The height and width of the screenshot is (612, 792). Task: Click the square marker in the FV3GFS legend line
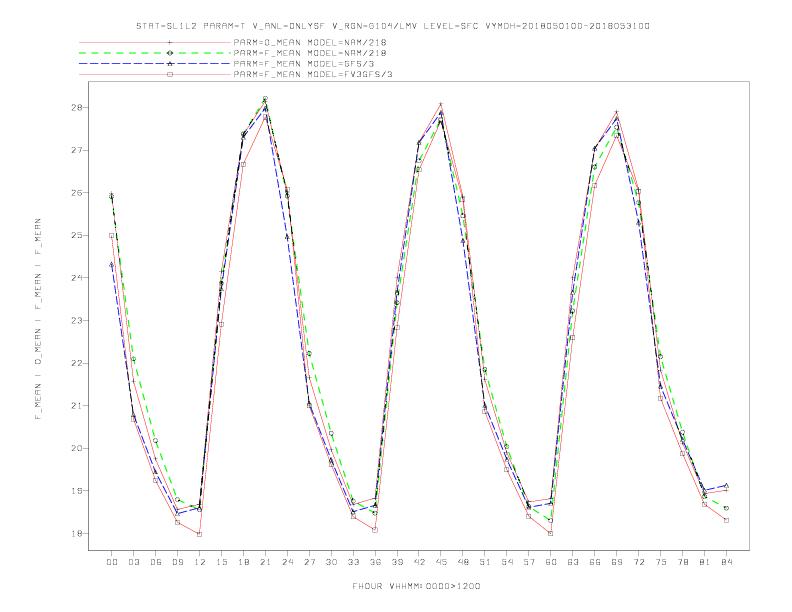pos(170,74)
